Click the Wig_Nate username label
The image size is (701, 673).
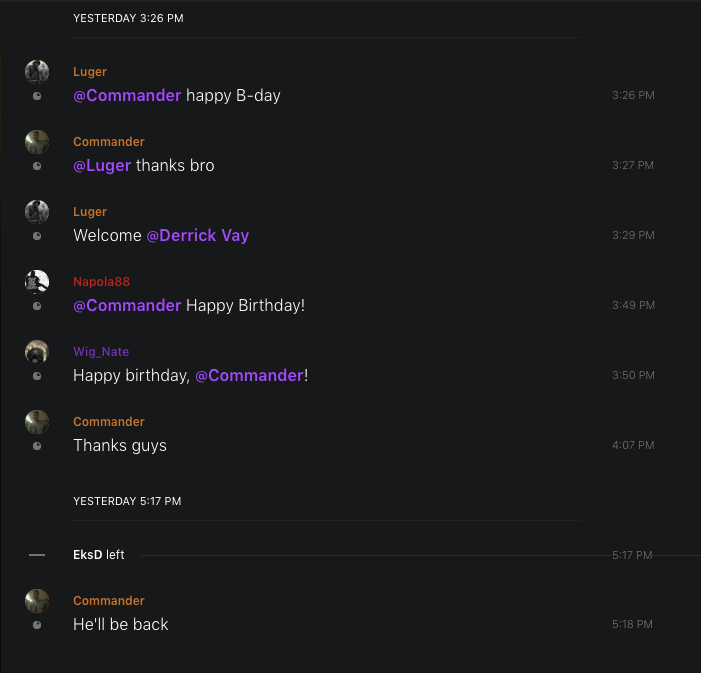(x=101, y=352)
